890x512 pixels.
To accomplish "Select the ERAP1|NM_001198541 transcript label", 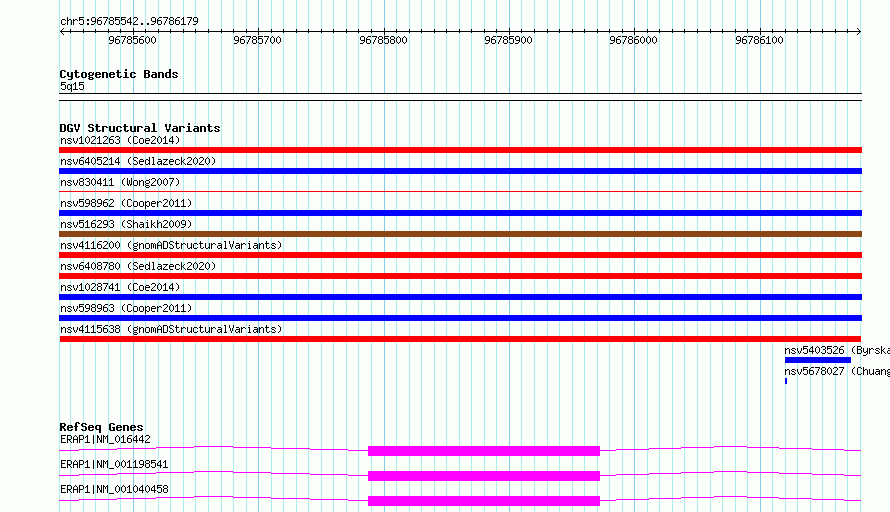I will (114, 464).
